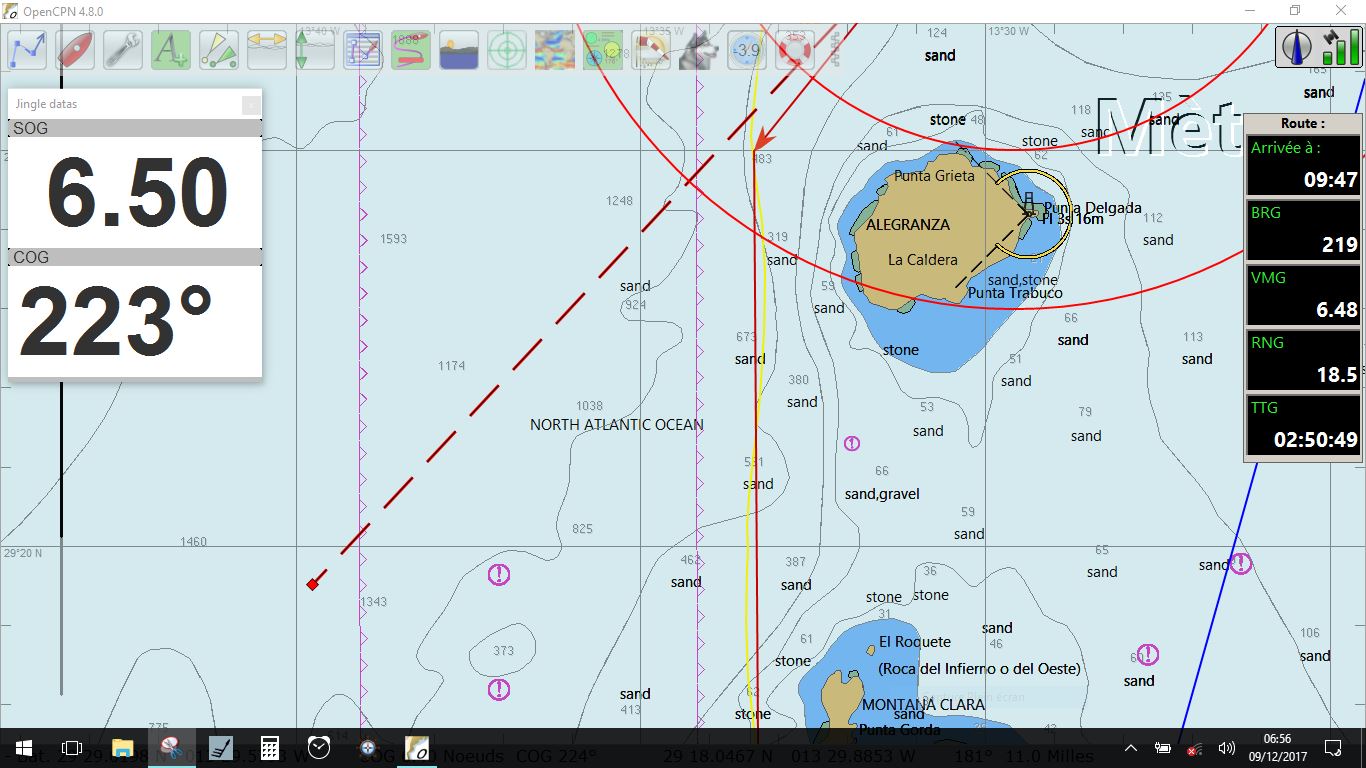This screenshot has height=768, width=1366.
Task: Show currents with horizontal arrows icon
Action: pyautogui.click(x=267, y=50)
